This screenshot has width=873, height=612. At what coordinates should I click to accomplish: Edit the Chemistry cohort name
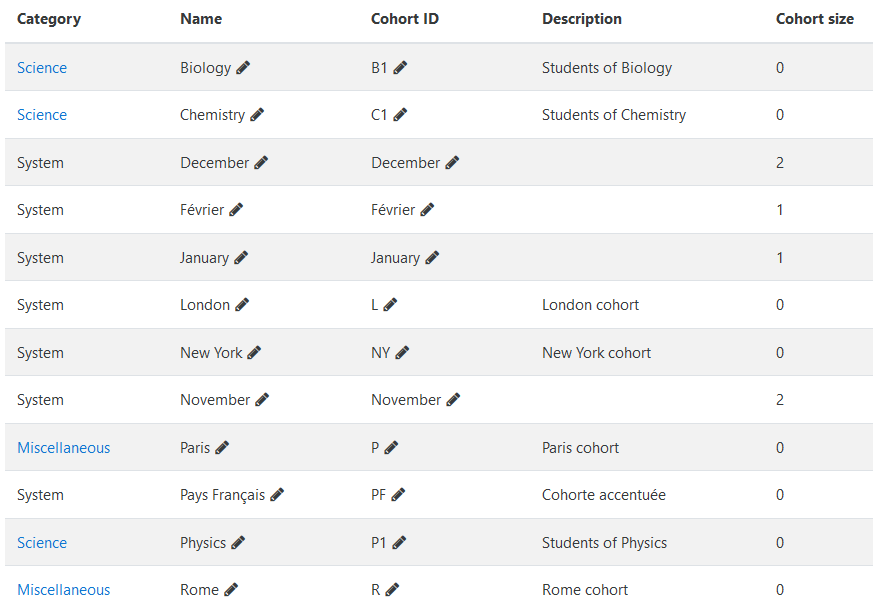(x=257, y=115)
